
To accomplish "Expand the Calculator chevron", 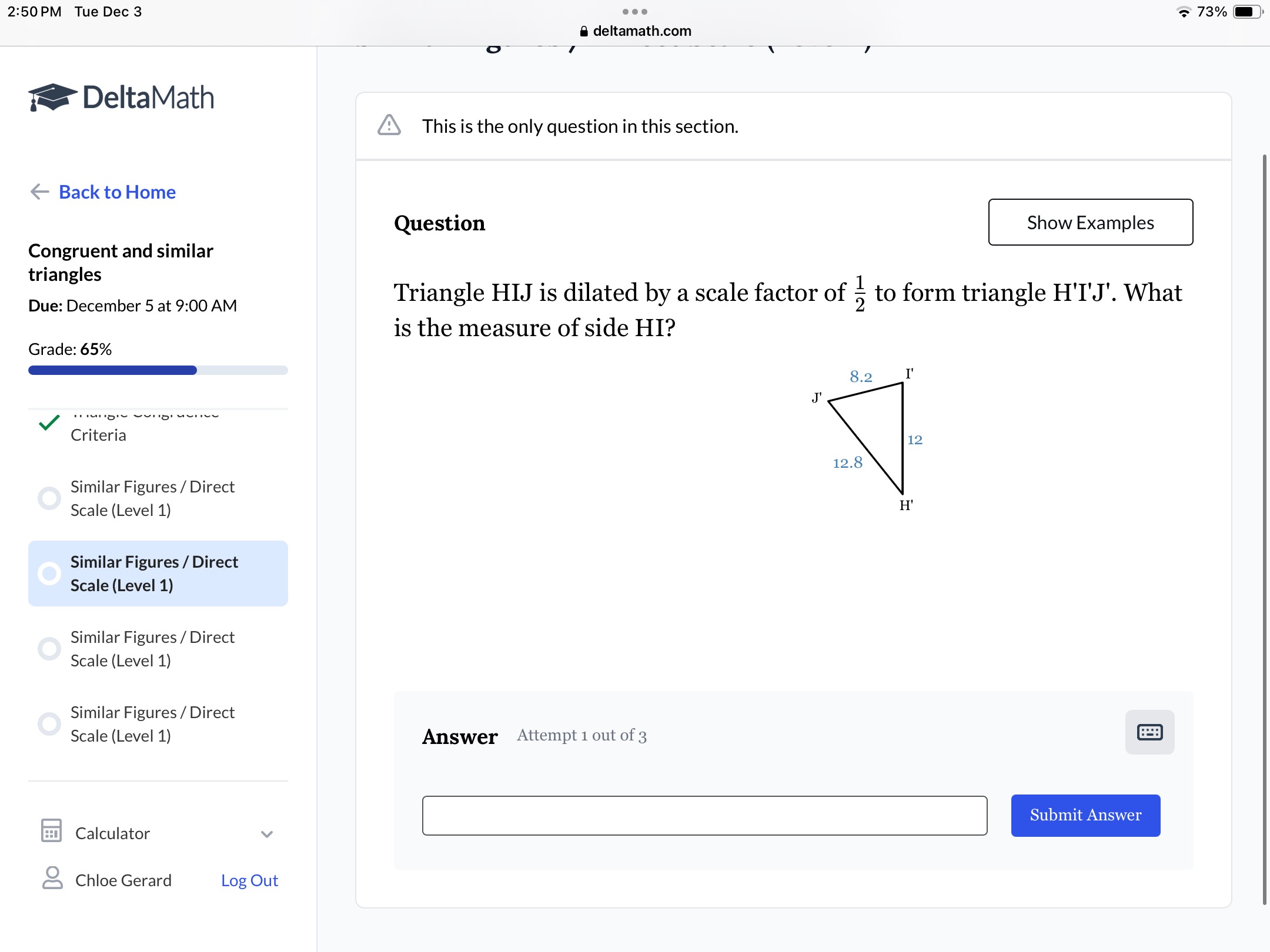I will [x=267, y=834].
